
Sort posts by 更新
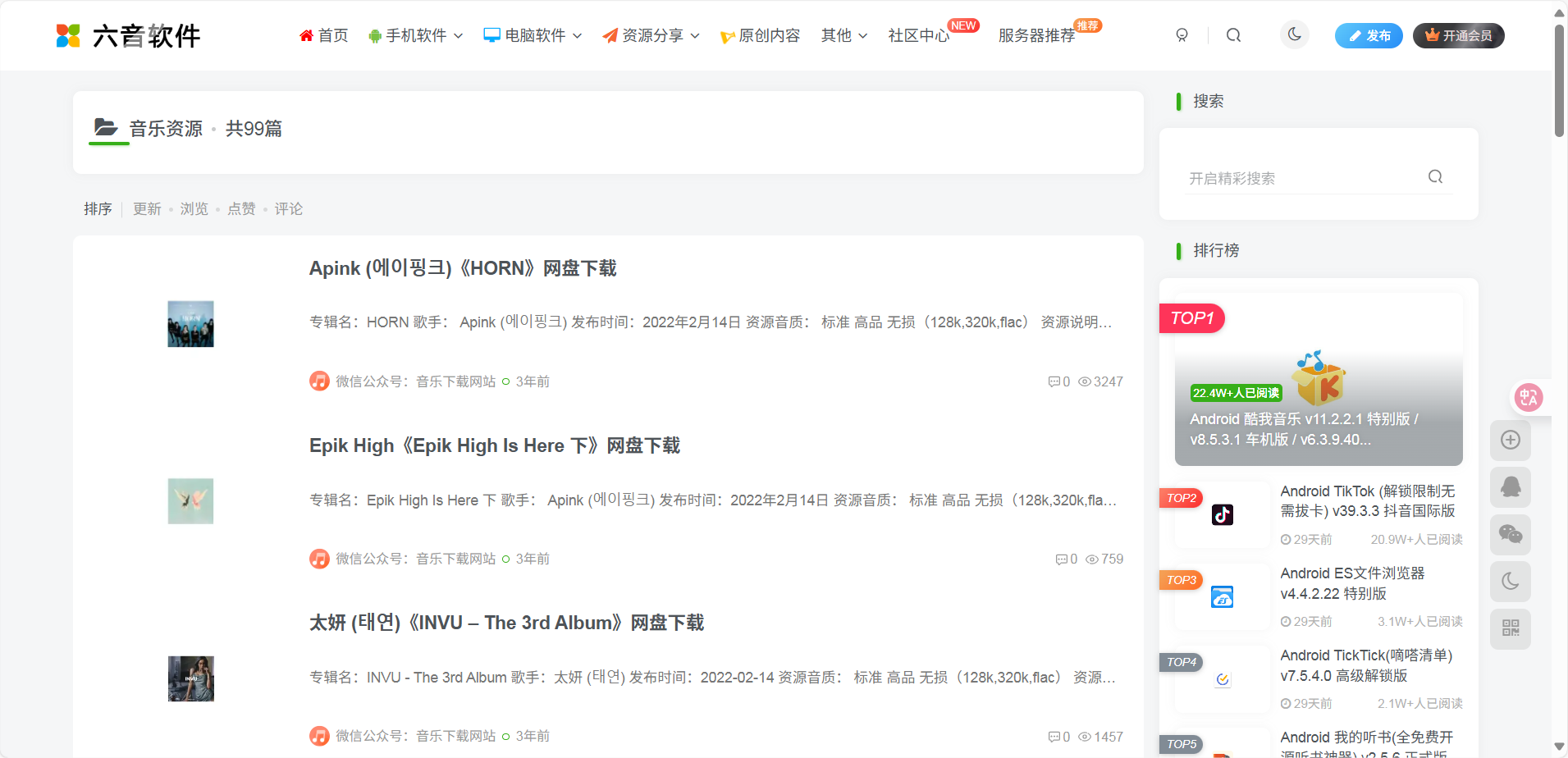148,209
